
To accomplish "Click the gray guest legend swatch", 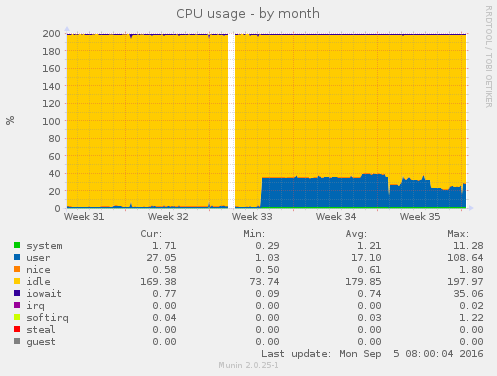I will click(x=17, y=341).
